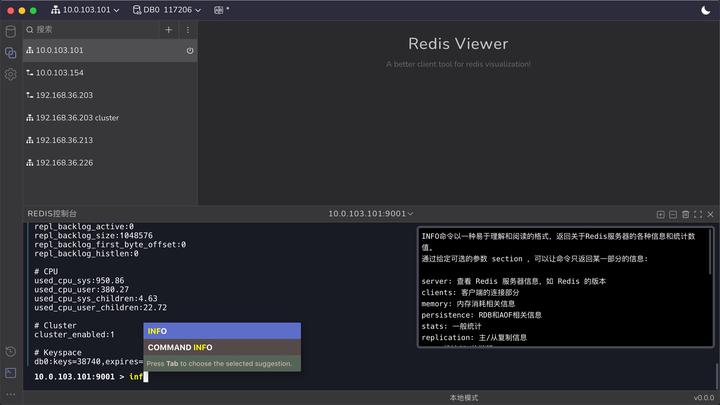Open the history icon in the left sidebar

point(11,352)
